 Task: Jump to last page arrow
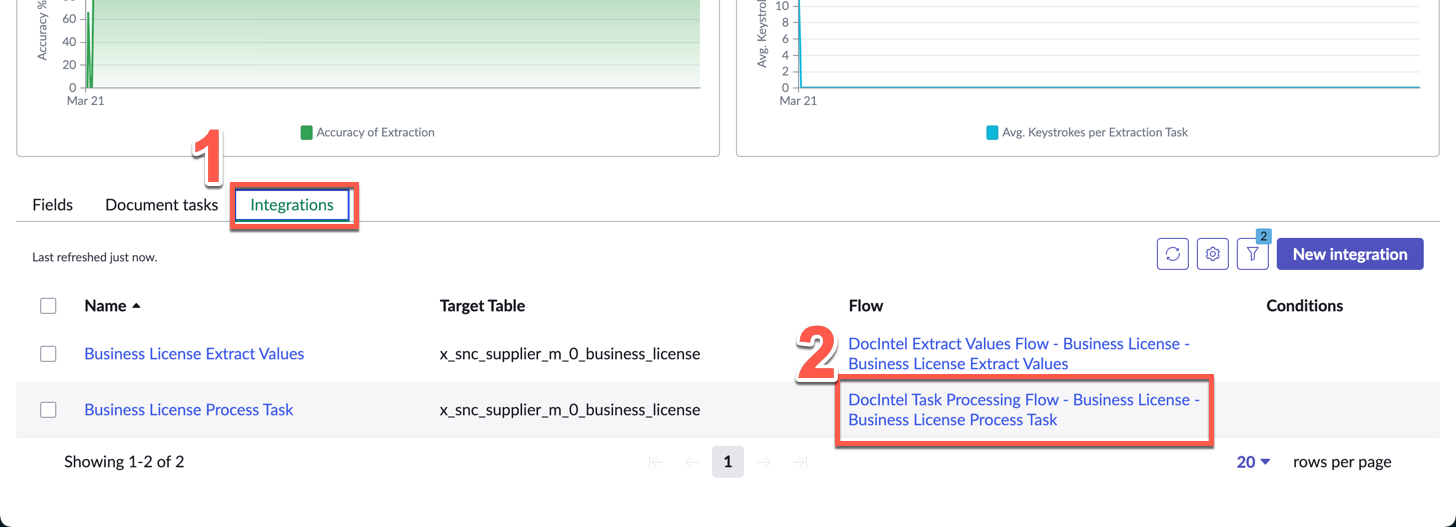click(x=800, y=462)
